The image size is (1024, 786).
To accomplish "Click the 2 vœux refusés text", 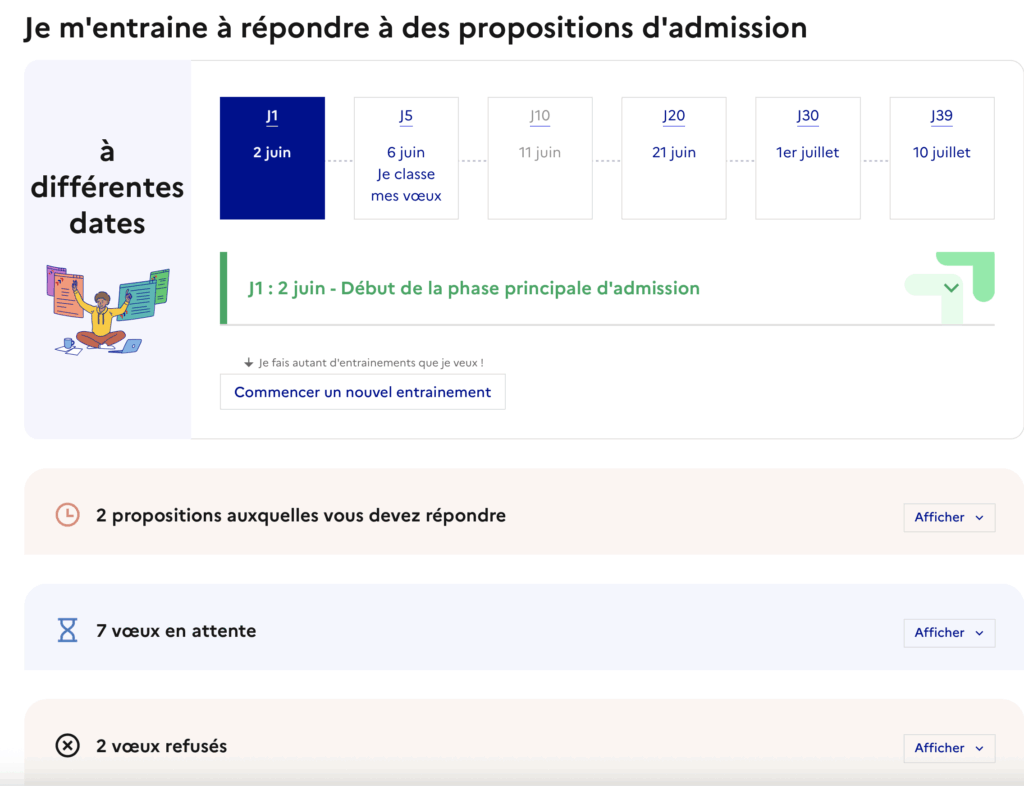I will 161,746.
